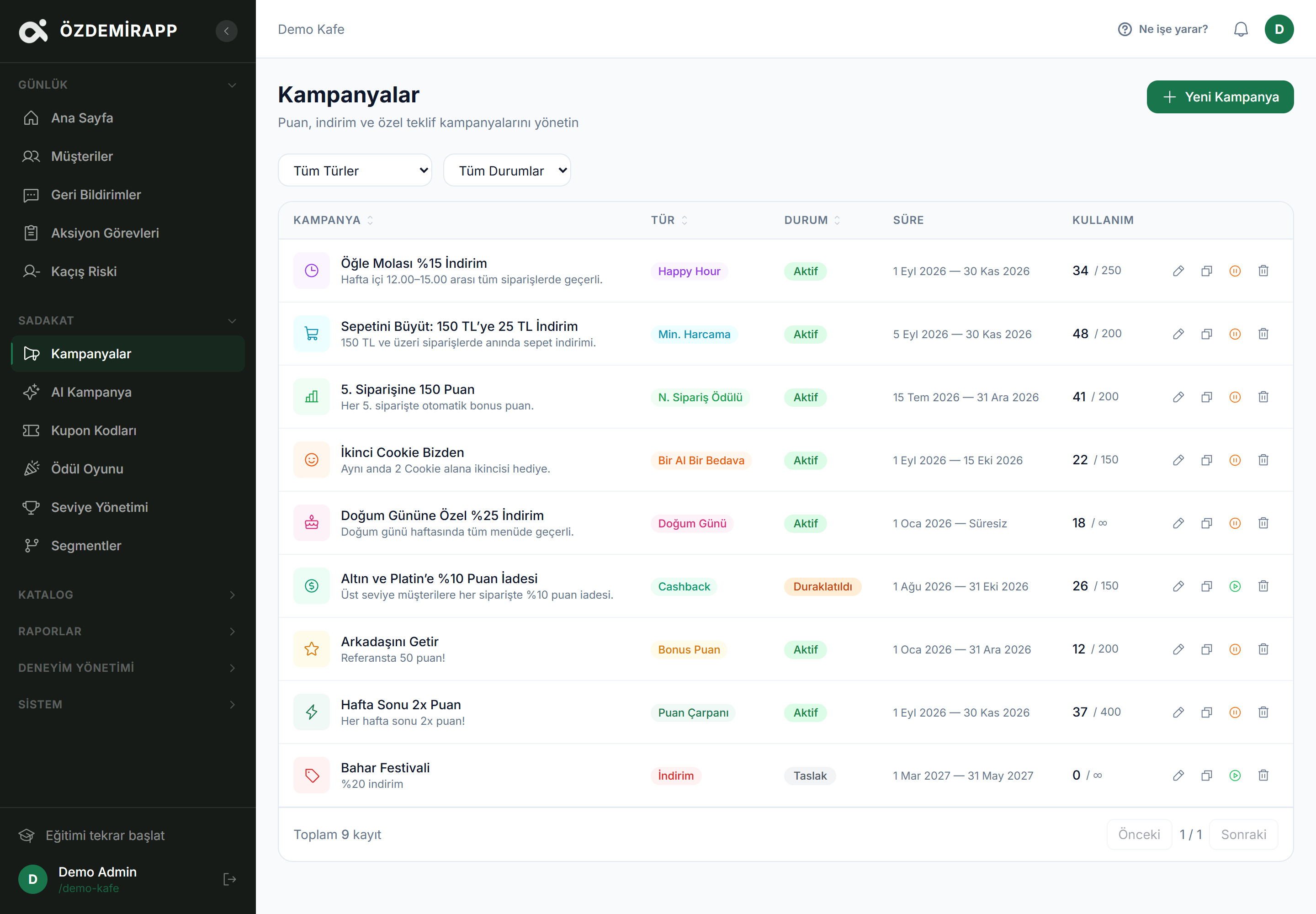Navigate to Seviye Yönetimi
The image size is (1316, 914).
(x=127, y=507)
